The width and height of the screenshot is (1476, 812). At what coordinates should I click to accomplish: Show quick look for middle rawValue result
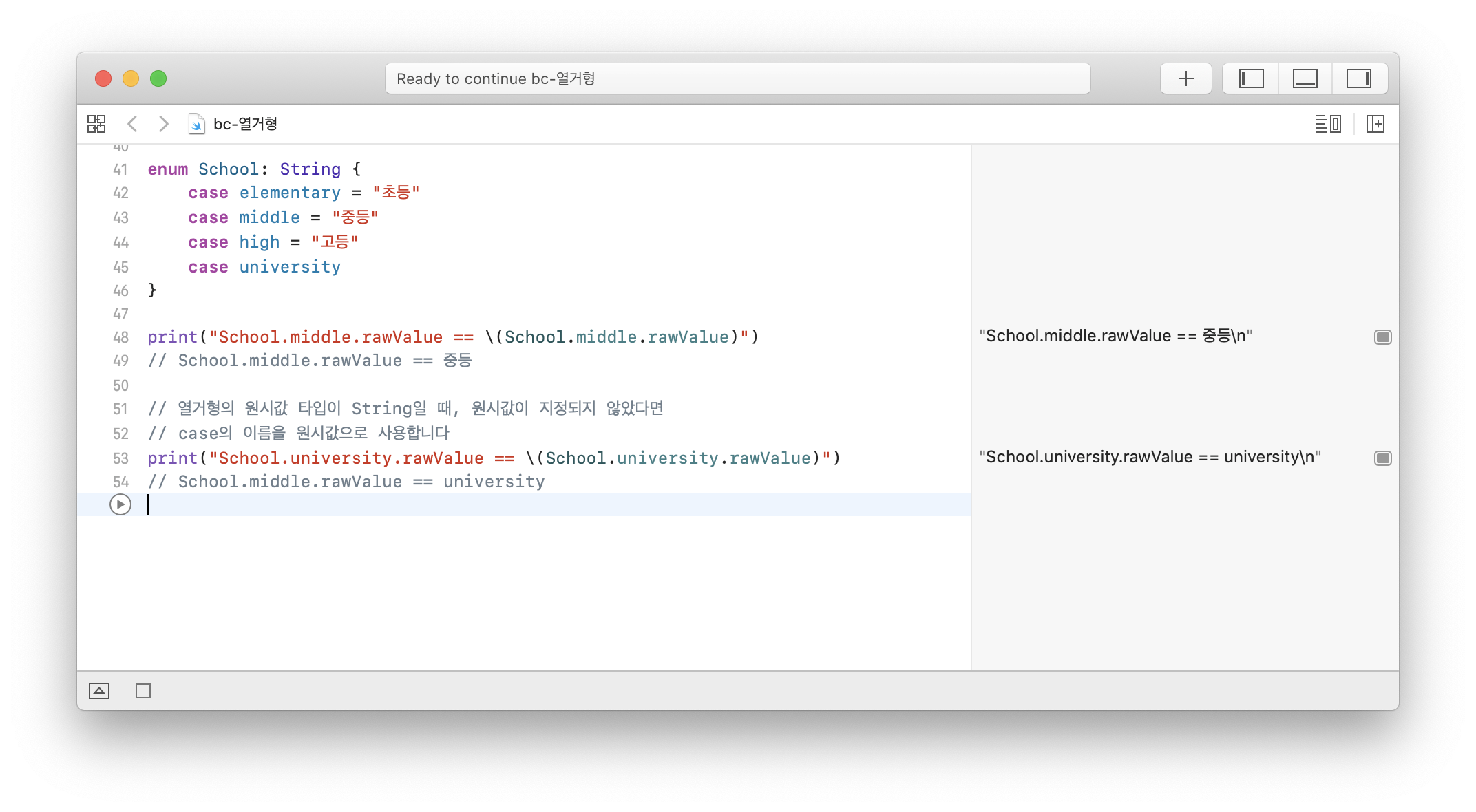pos(1382,337)
